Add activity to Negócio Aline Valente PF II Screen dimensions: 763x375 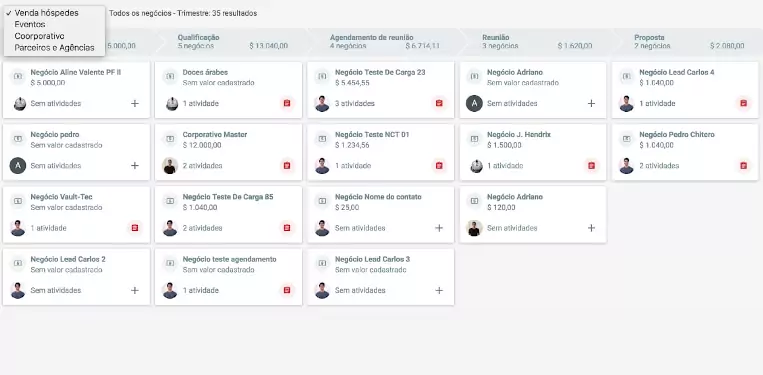(135, 103)
